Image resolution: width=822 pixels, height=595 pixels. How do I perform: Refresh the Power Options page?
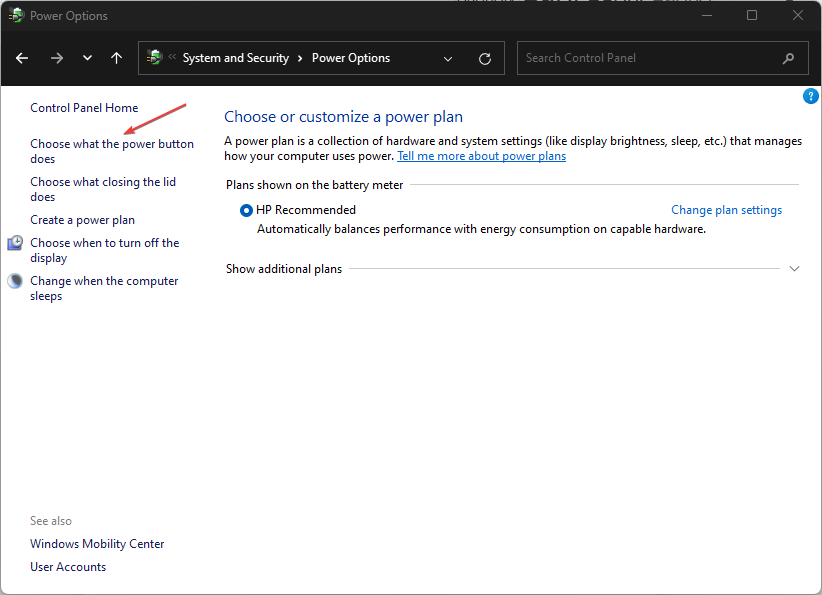485,58
